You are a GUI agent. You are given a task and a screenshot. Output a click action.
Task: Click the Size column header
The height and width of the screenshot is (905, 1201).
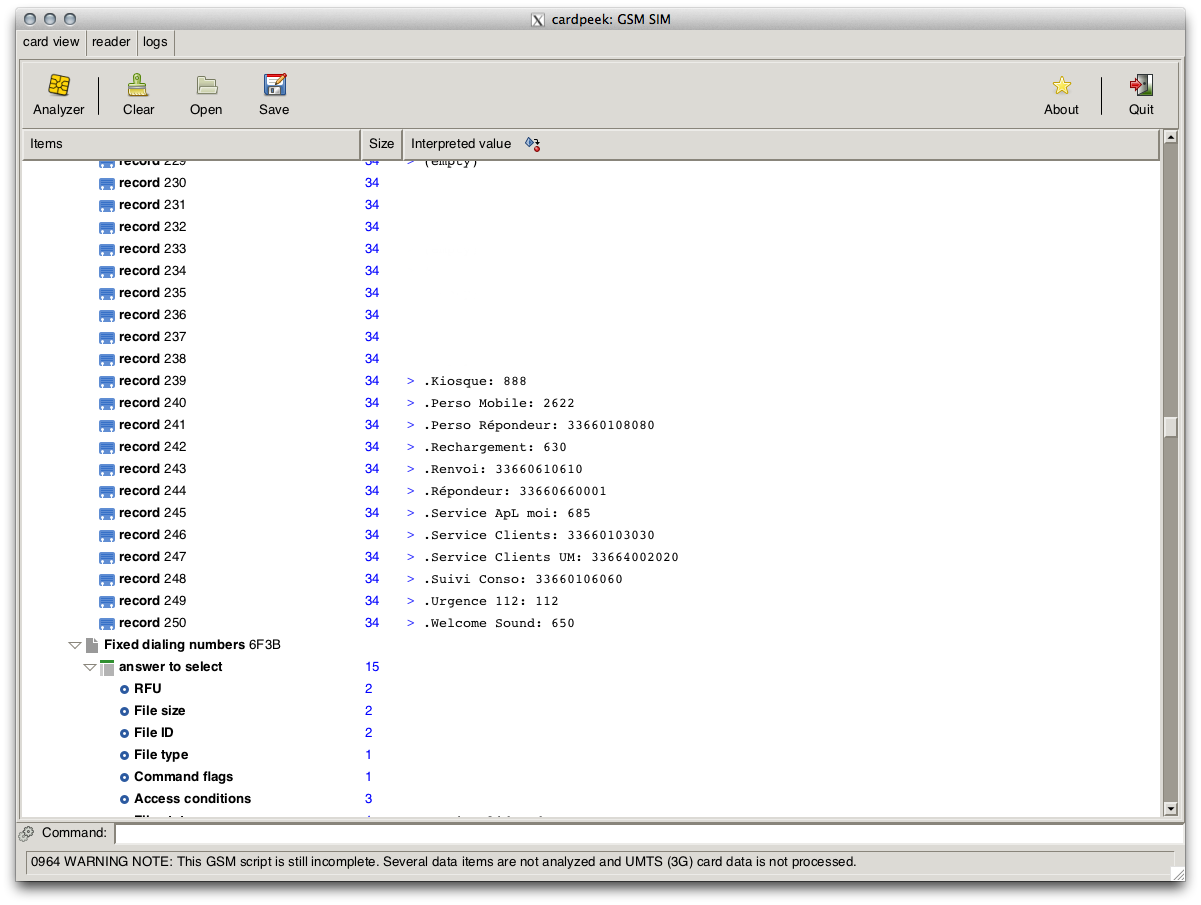click(x=381, y=144)
